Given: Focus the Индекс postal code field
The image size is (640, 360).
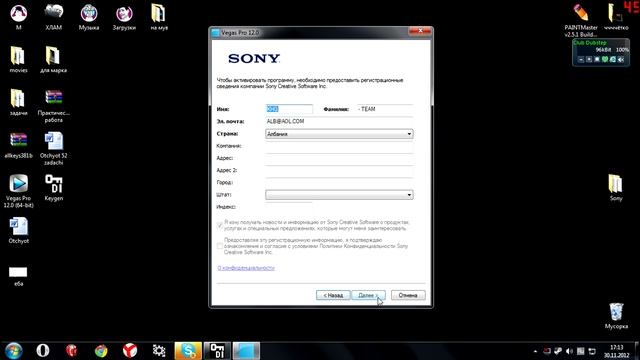Looking at the screenshot, I should [x=289, y=207].
